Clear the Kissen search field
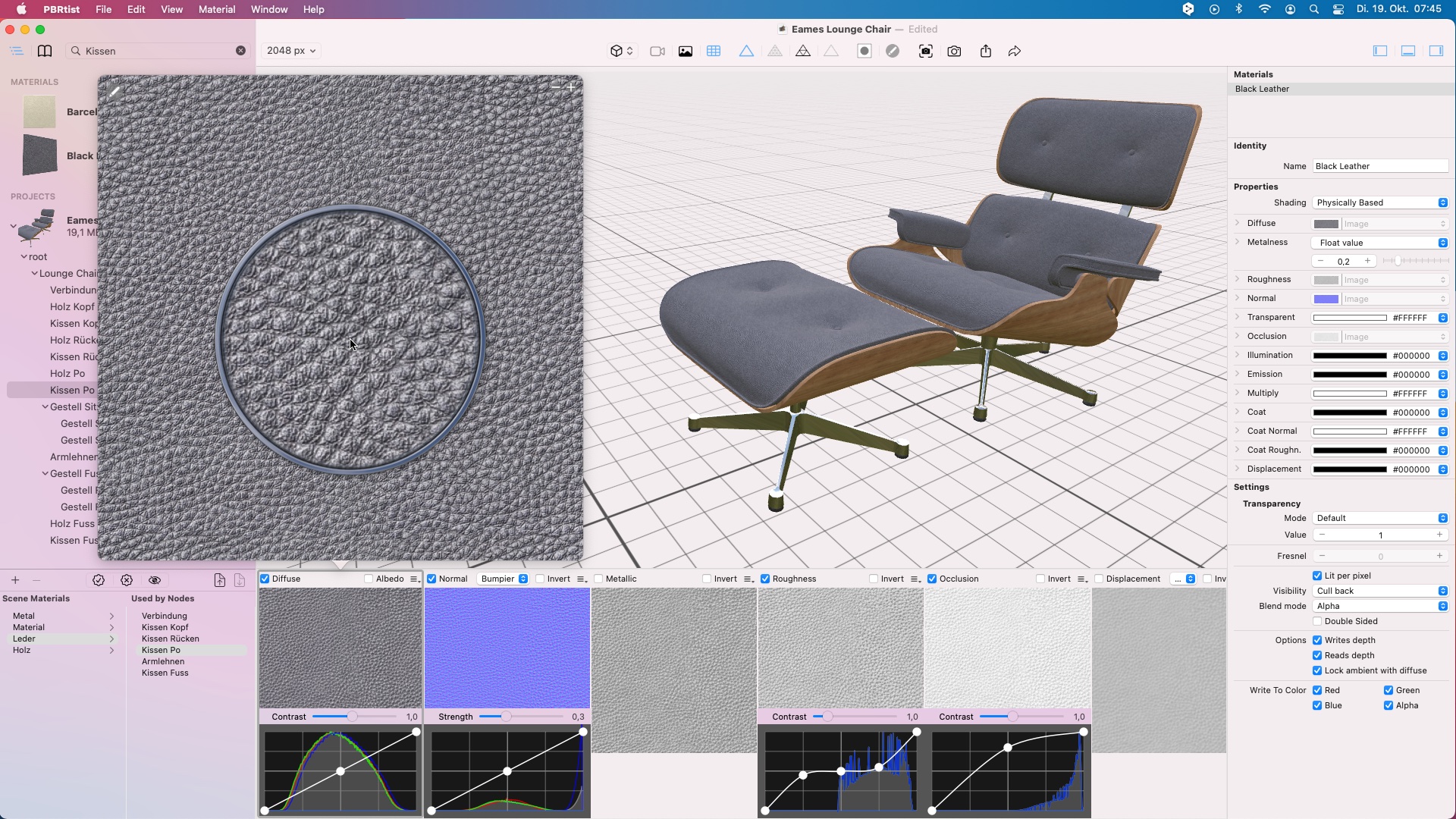The image size is (1456, 819). pyautogui.click(x=240, y=50)
